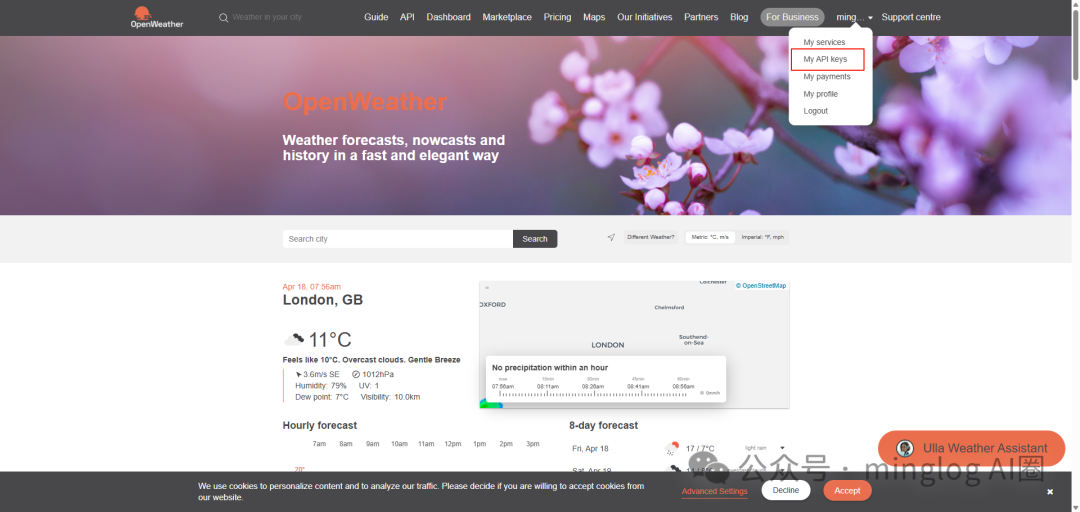Click the Ulla Weather Assistant avatar icon
The width and height of the screenshot is (1080, 512).
click(x=905, y=448)
